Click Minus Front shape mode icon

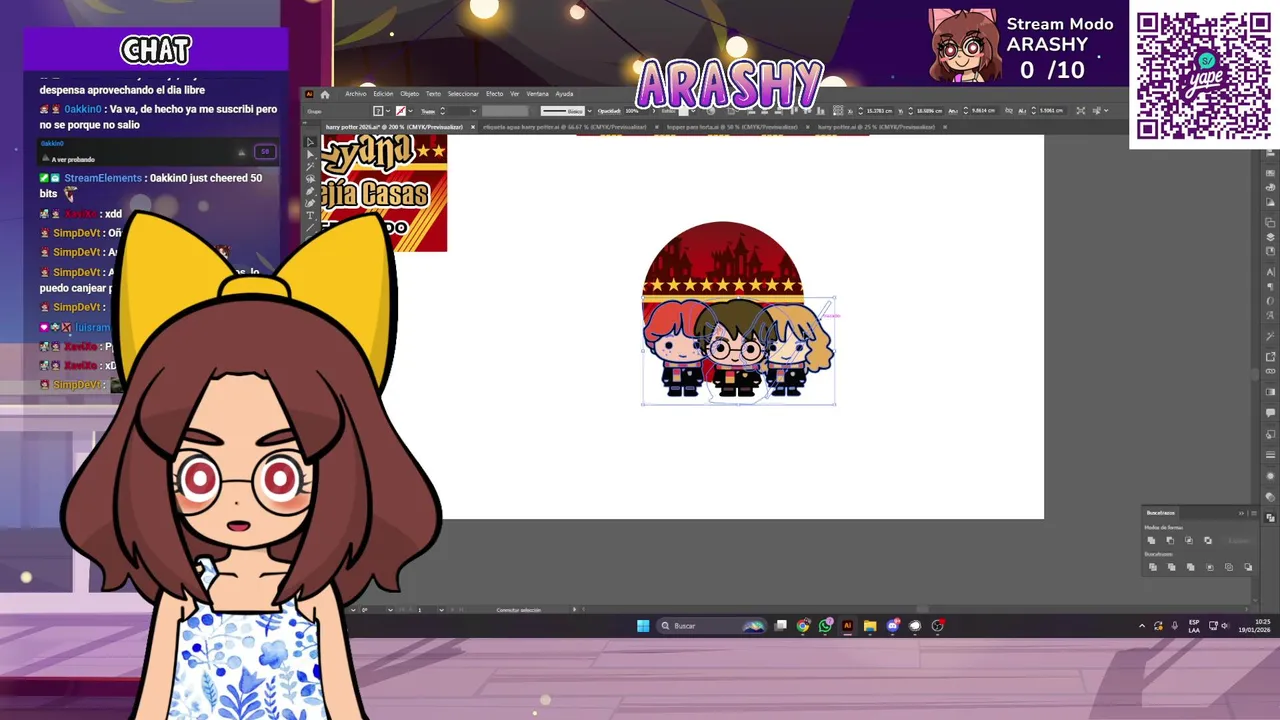point(1170,540)
